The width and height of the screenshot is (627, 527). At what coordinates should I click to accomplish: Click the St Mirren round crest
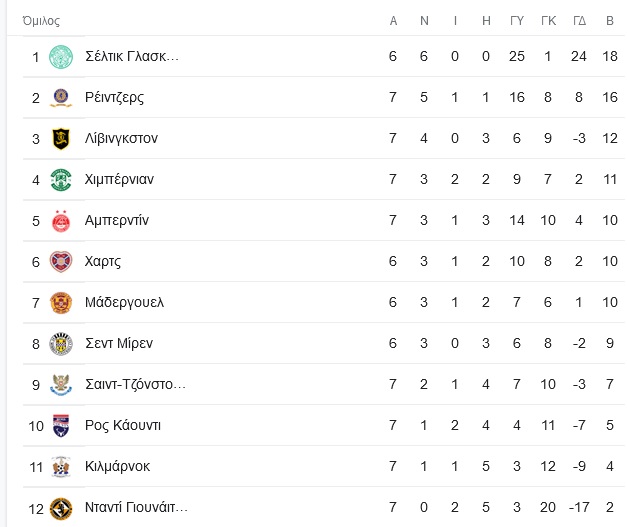(61, 344)
